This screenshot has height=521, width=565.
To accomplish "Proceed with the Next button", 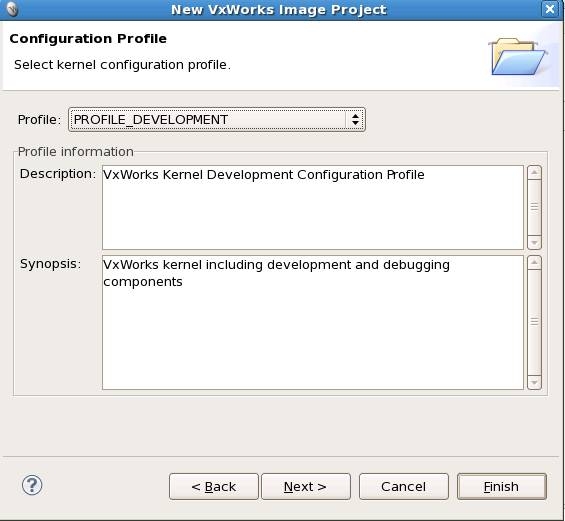I will (x=306, y=486).
